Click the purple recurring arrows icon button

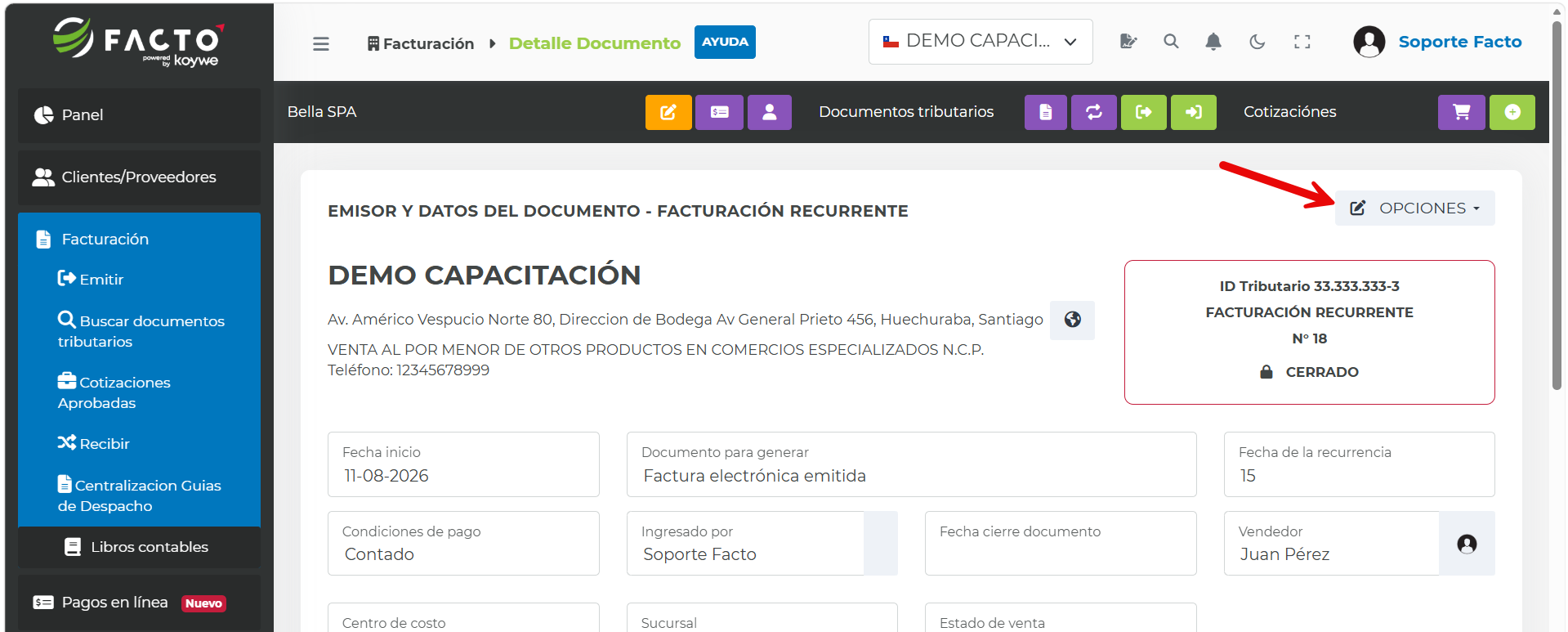(1094, 112)
